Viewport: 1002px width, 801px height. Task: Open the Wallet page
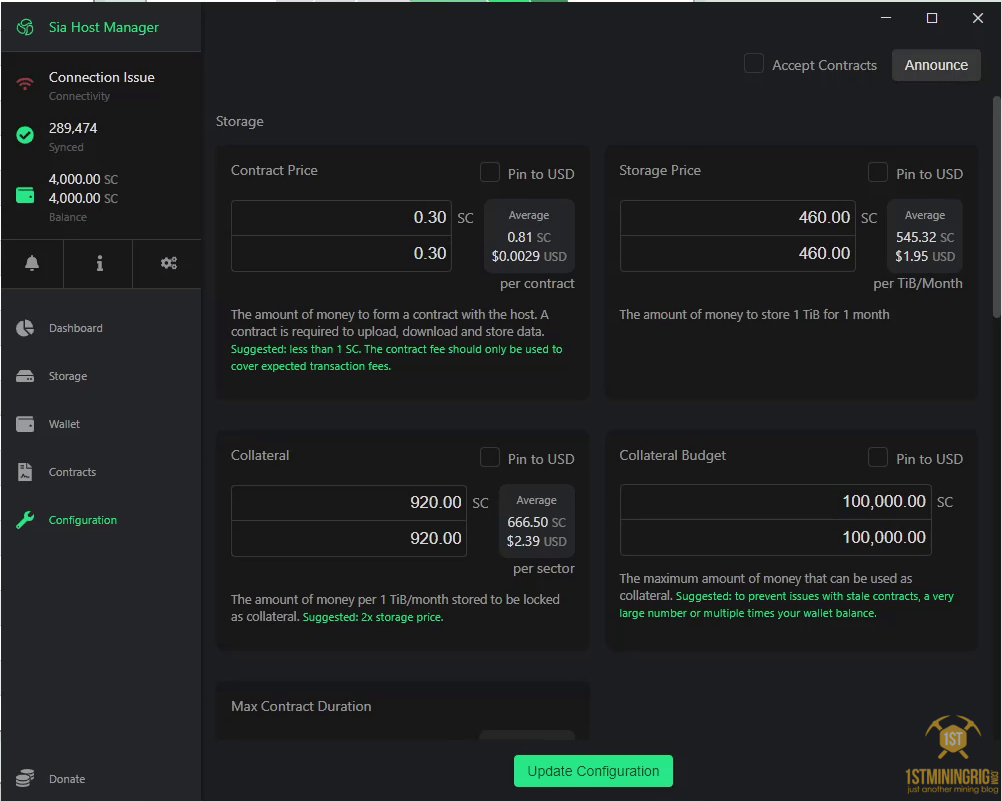click(x=65, y=424)
